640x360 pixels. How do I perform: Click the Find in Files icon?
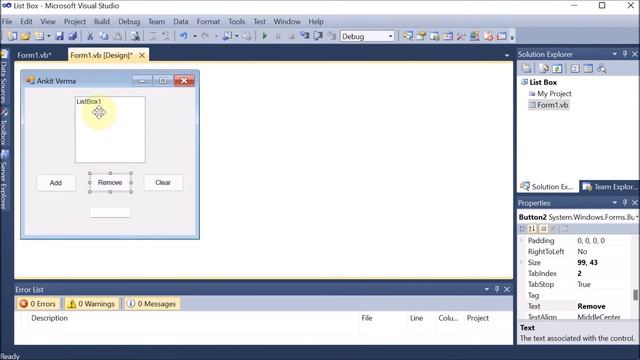135,36
